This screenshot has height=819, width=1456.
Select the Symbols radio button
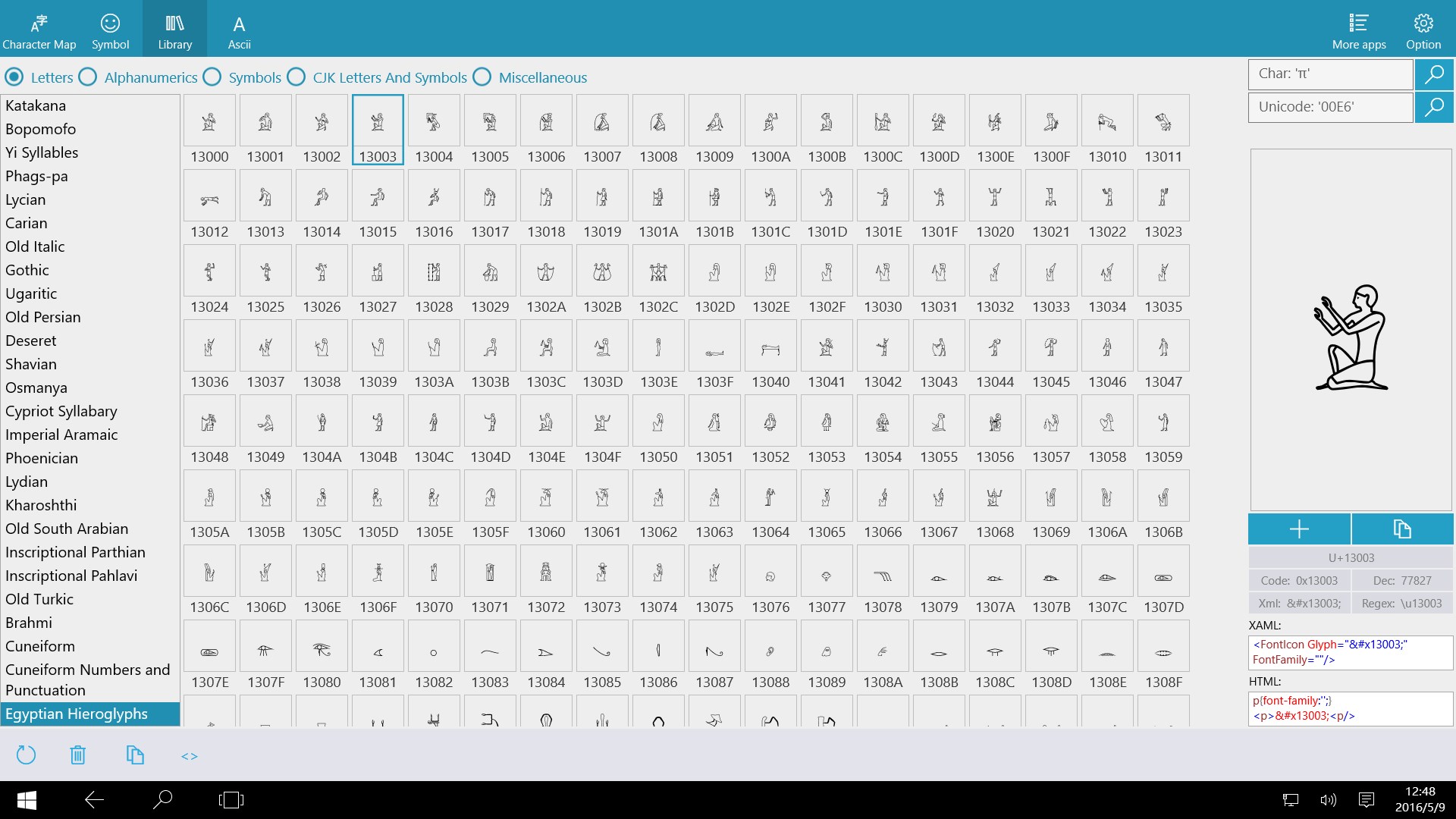[x=213, y=77]
